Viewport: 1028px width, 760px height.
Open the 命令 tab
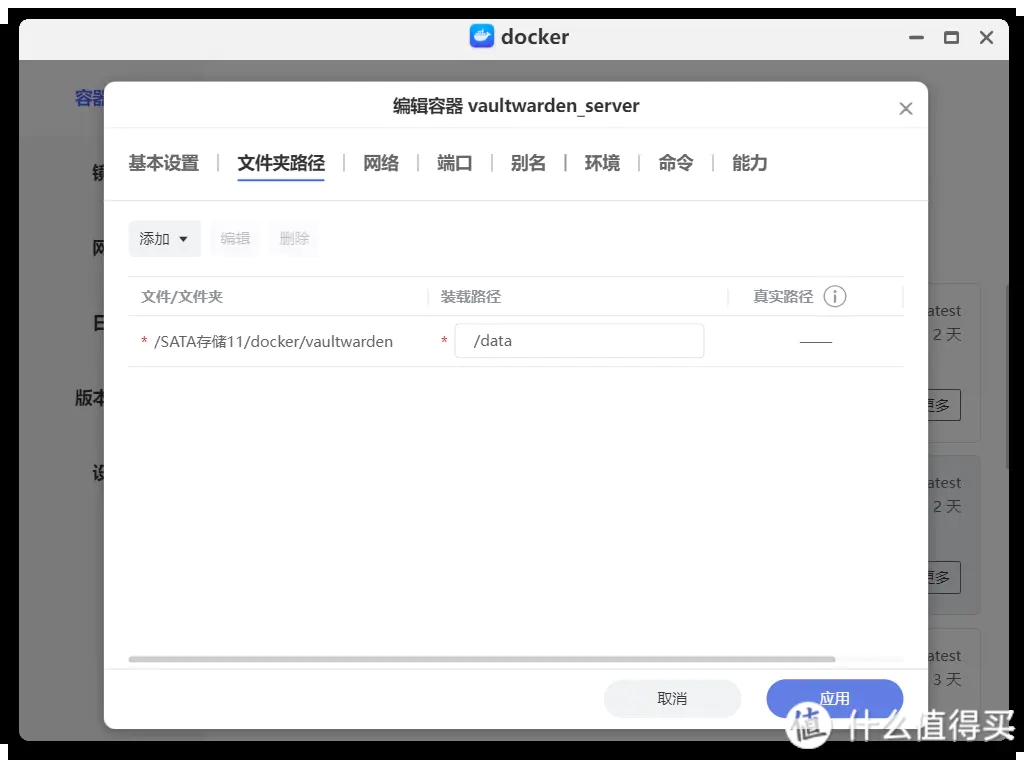pyautogui.click(x=676, y=163)
